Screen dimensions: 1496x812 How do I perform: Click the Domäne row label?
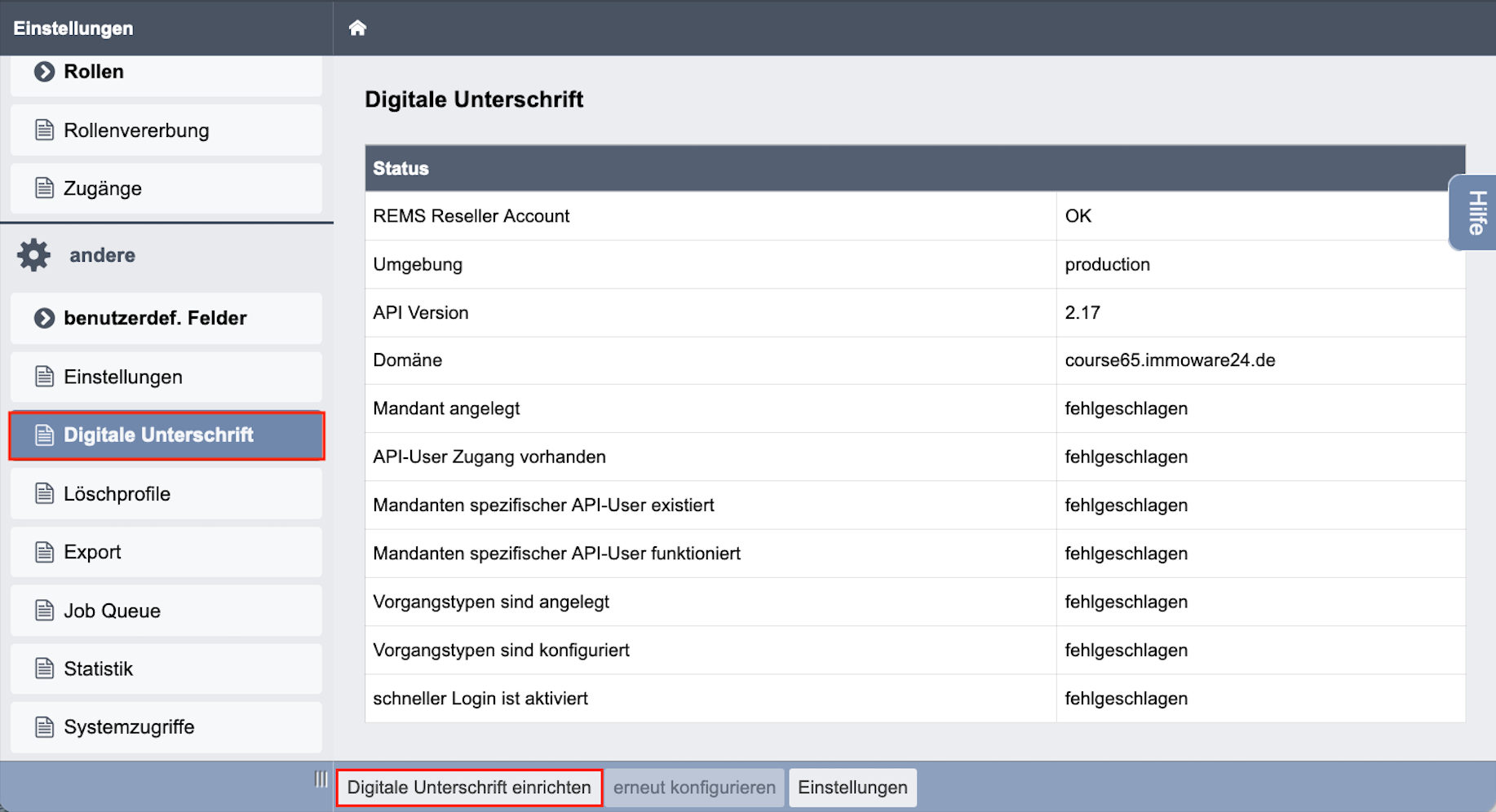[407, 360]
